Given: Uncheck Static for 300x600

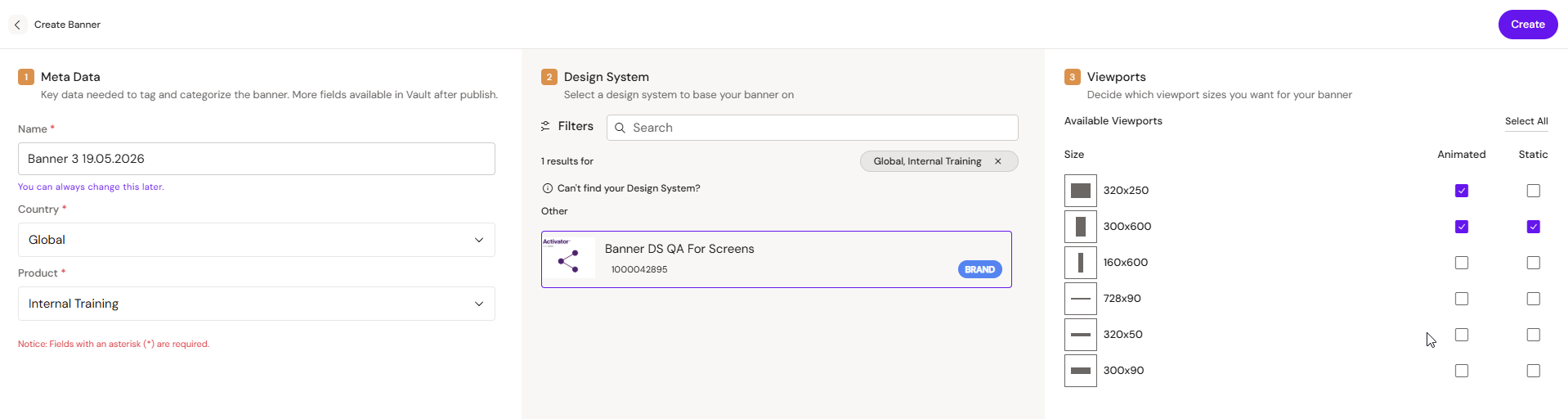Looking at the screenshot, I should (x=1534, y=227).
